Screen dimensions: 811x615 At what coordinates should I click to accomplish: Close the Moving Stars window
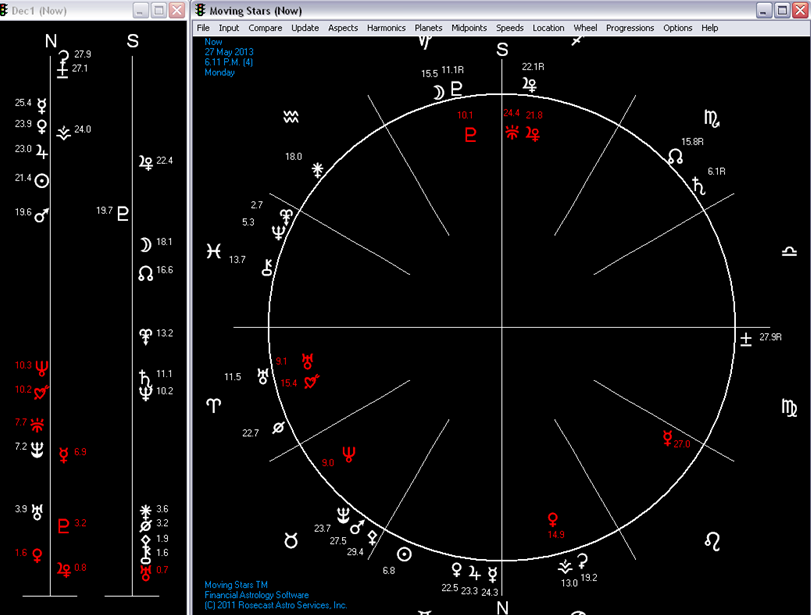[800, 10]
